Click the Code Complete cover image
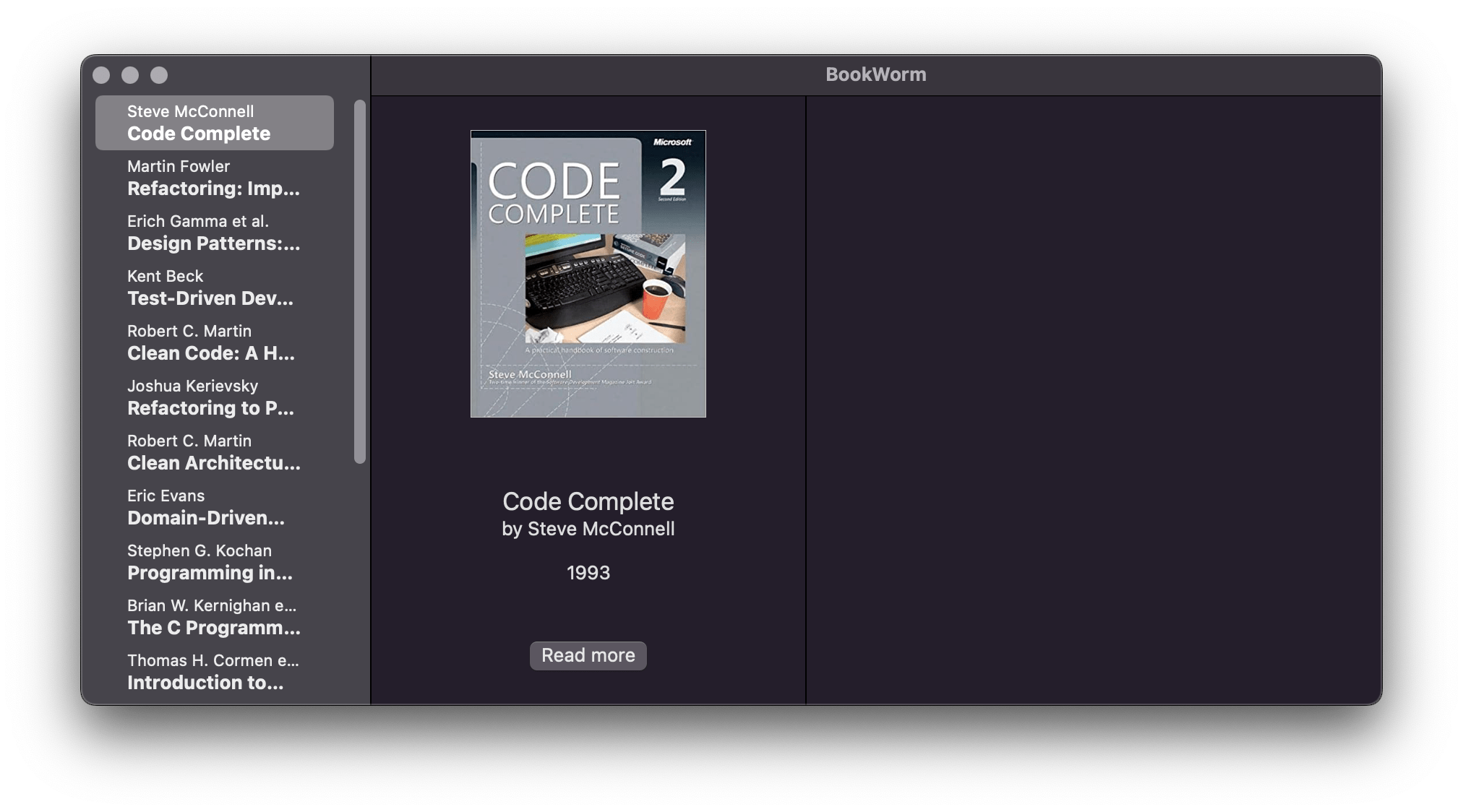This screenshot has width=1463, height=812. 588,273
